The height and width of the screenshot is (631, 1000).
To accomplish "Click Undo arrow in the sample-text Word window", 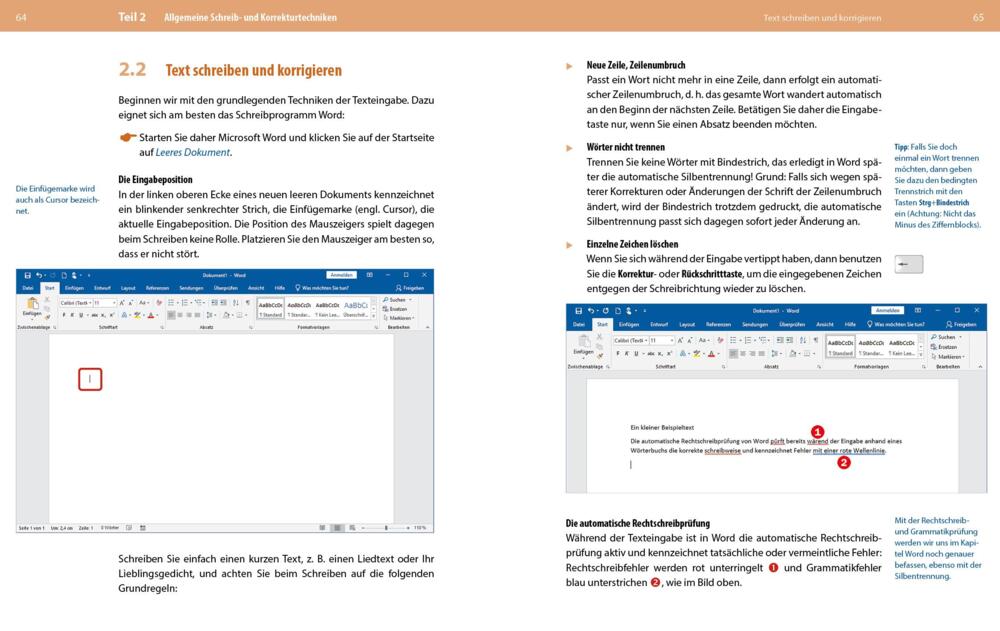I will pyautogui.click(x=591, y=311).
